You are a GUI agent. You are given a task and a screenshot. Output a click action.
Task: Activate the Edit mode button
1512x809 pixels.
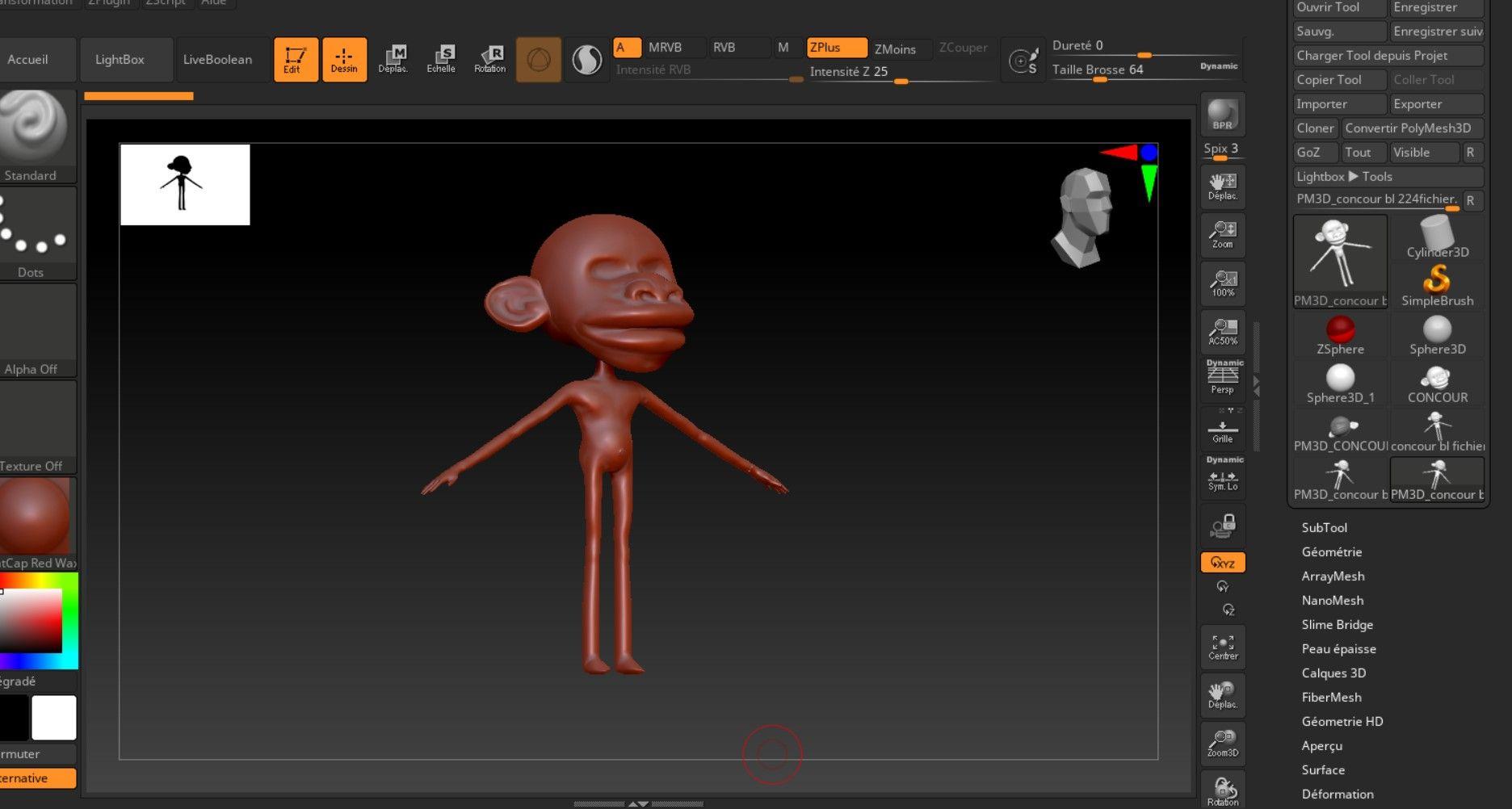point(295,60)
